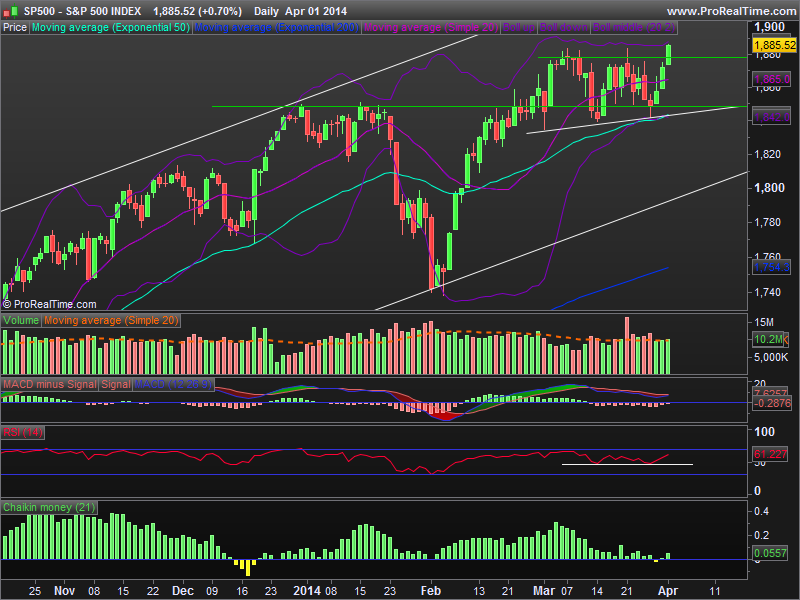Click the Boll down indicator label

(x=564, y=28)
